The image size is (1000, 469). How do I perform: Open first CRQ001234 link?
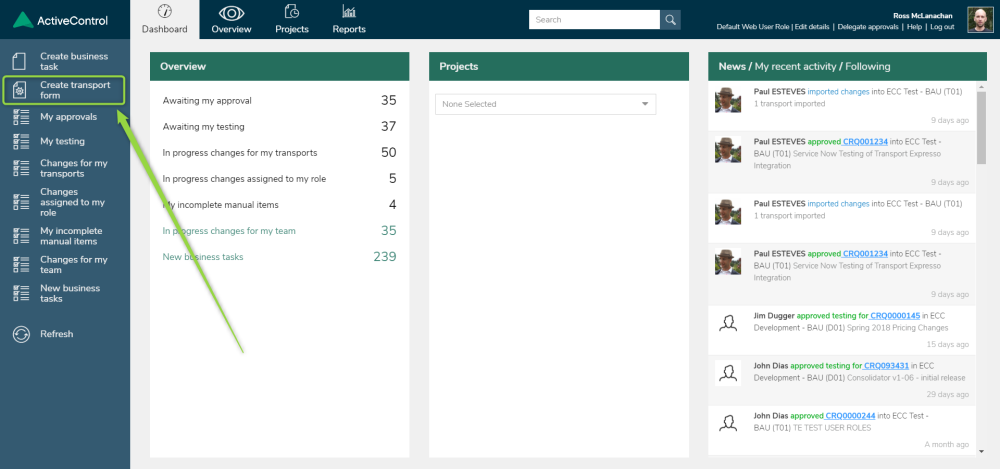pos(865,142)
